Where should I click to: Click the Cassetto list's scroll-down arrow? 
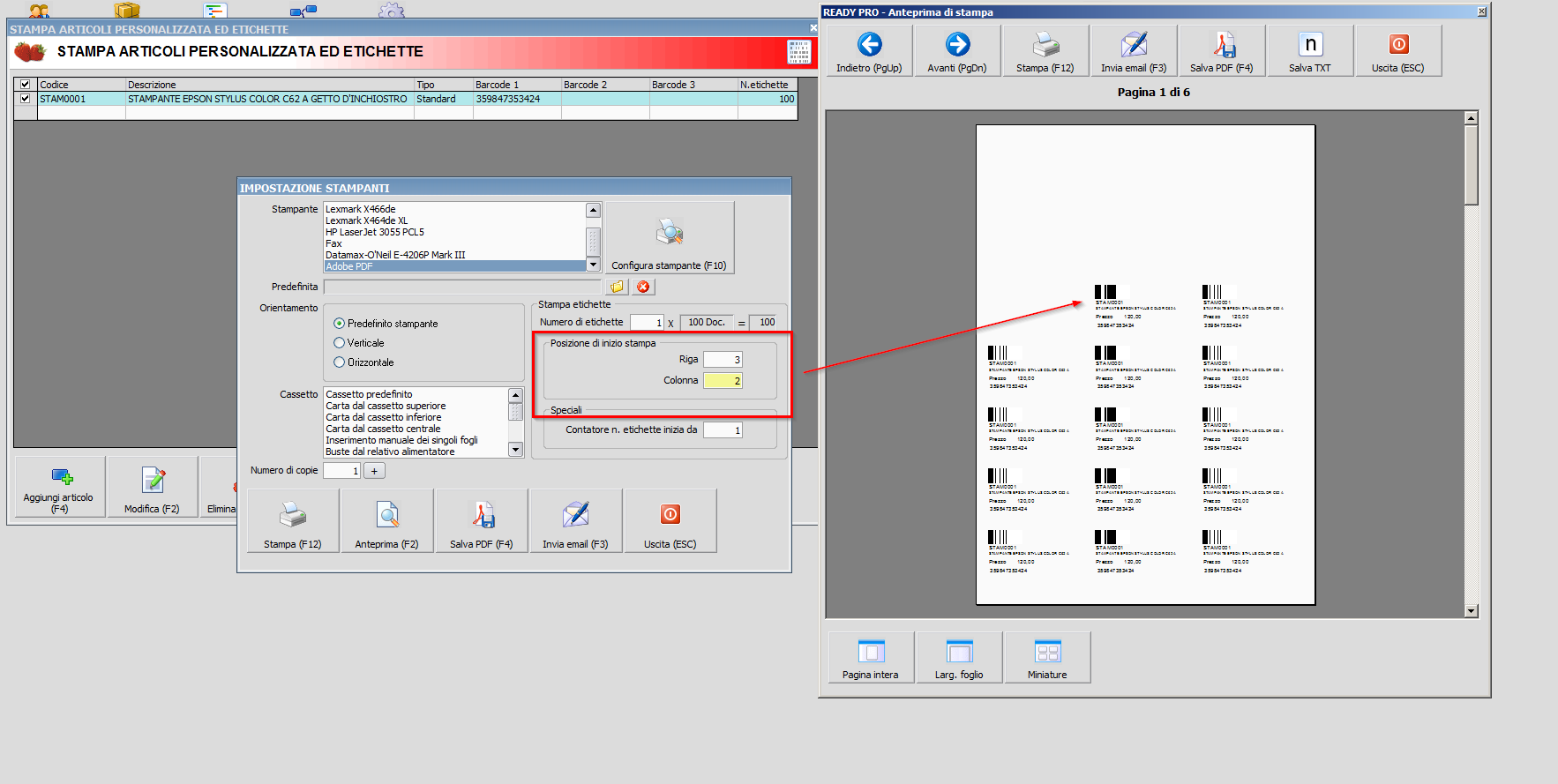(516, 450)
